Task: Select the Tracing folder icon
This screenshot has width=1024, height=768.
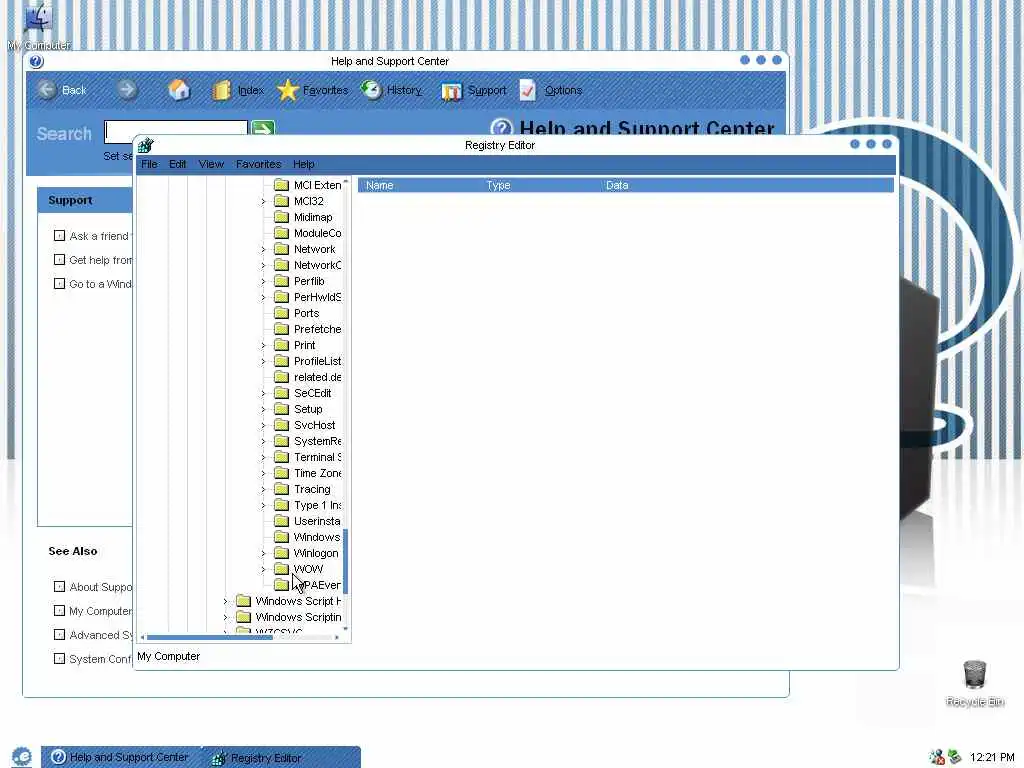Action: pos(281,489)
